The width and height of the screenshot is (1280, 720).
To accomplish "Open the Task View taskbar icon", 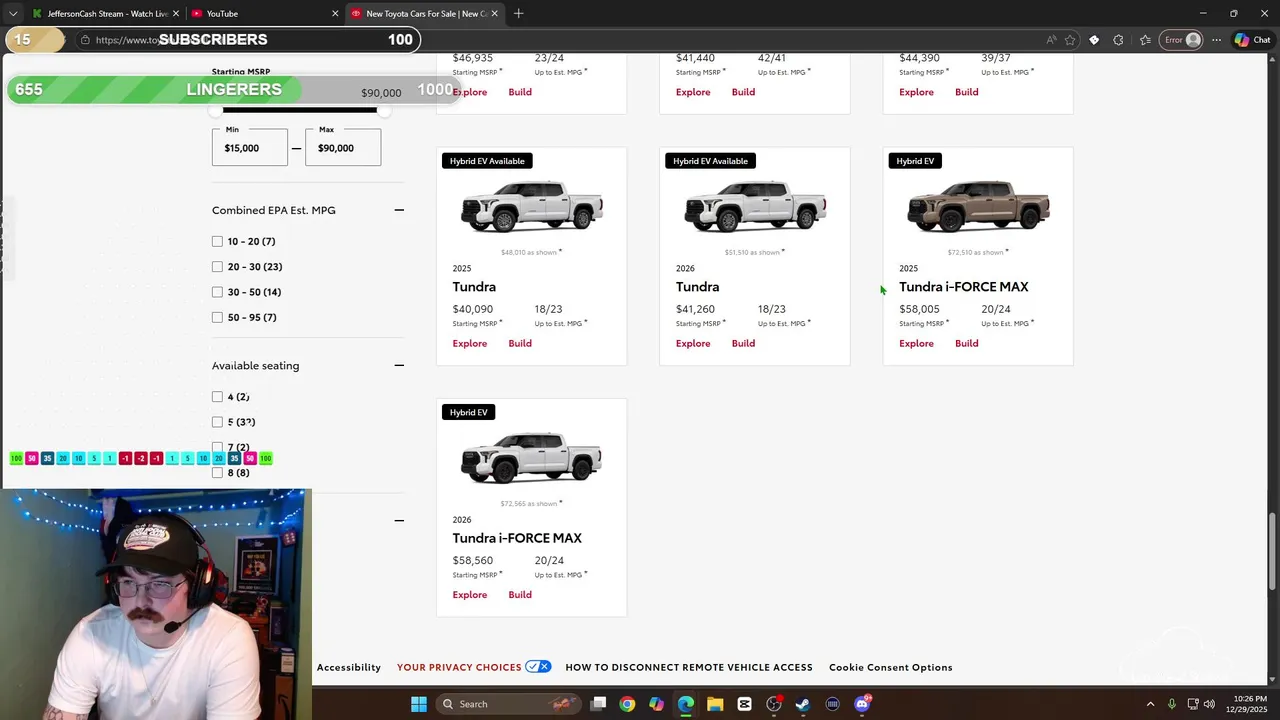I will (598, 704).
